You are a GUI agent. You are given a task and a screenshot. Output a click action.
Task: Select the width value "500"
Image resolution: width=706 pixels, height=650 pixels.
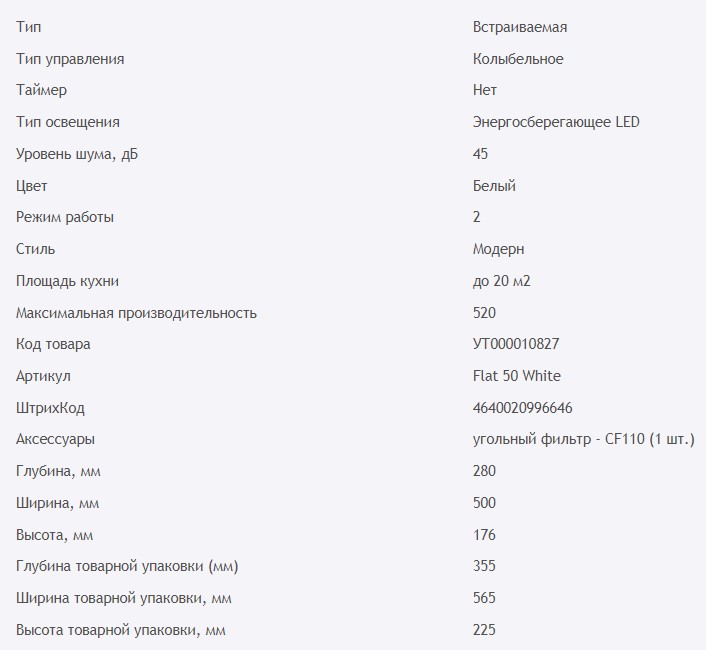pyautogui.click(x=484, y=503)
